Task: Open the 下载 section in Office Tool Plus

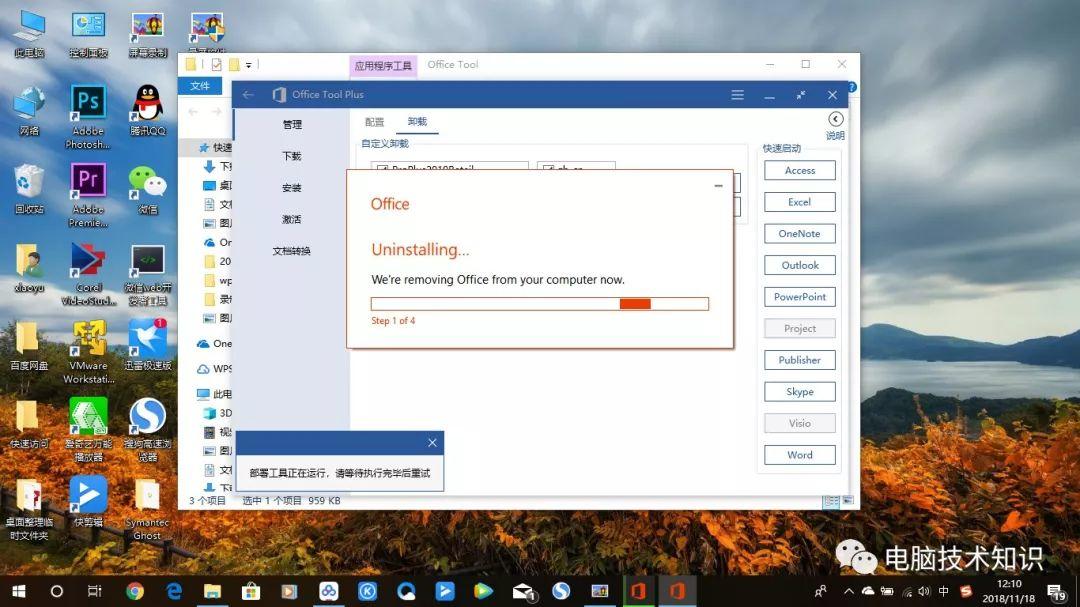Action: (292, 156)
